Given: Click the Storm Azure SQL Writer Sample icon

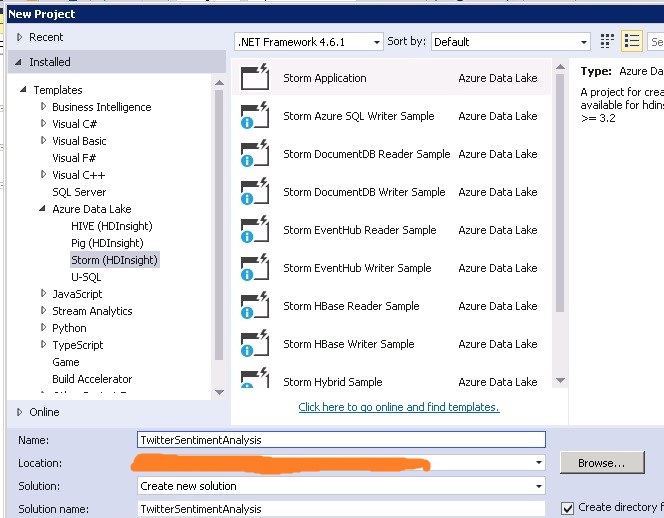Looking at the screenshot, I should [x=255, y=116].
